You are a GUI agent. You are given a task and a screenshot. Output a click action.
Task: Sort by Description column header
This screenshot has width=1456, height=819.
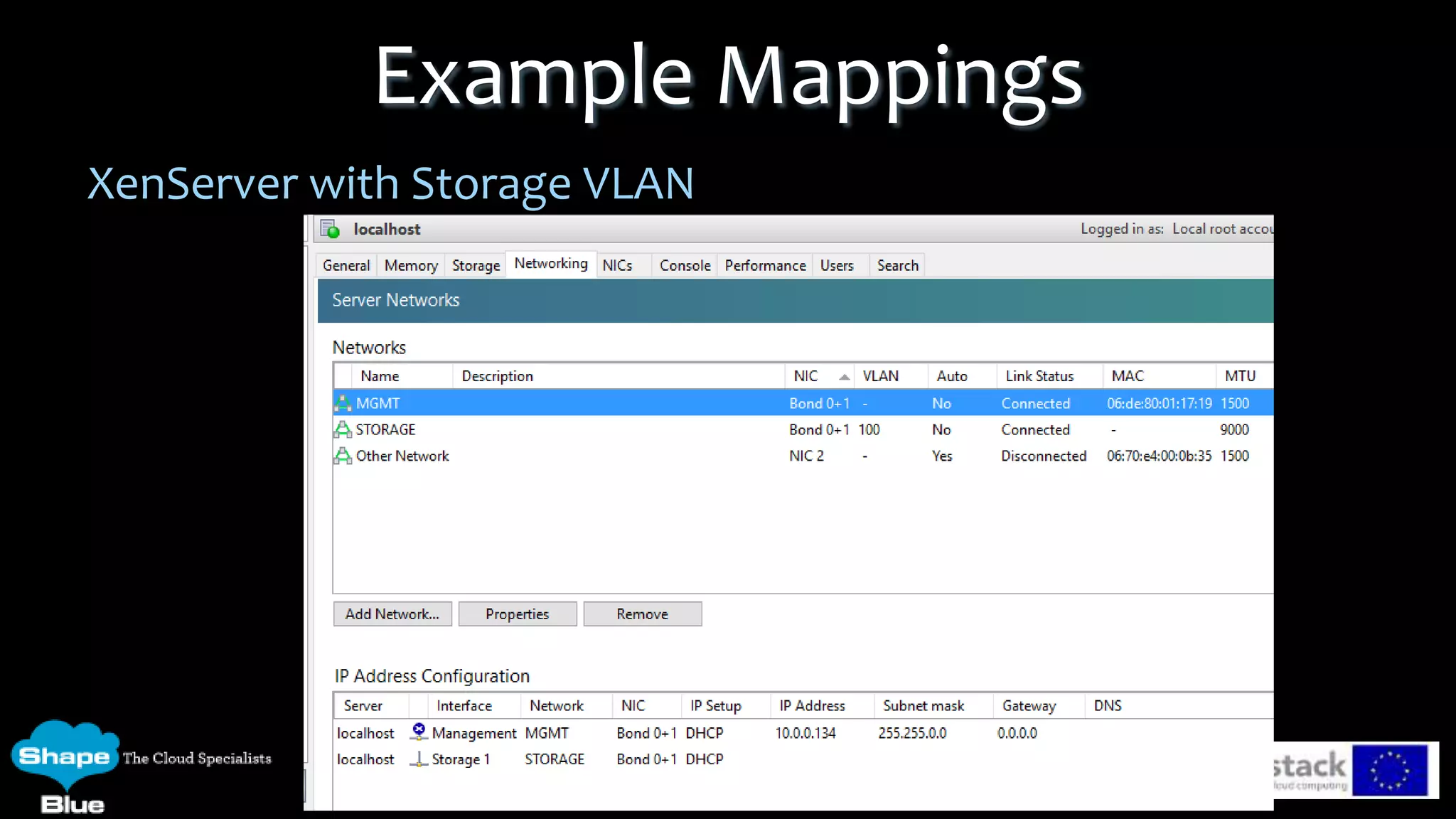coord(619,376)
